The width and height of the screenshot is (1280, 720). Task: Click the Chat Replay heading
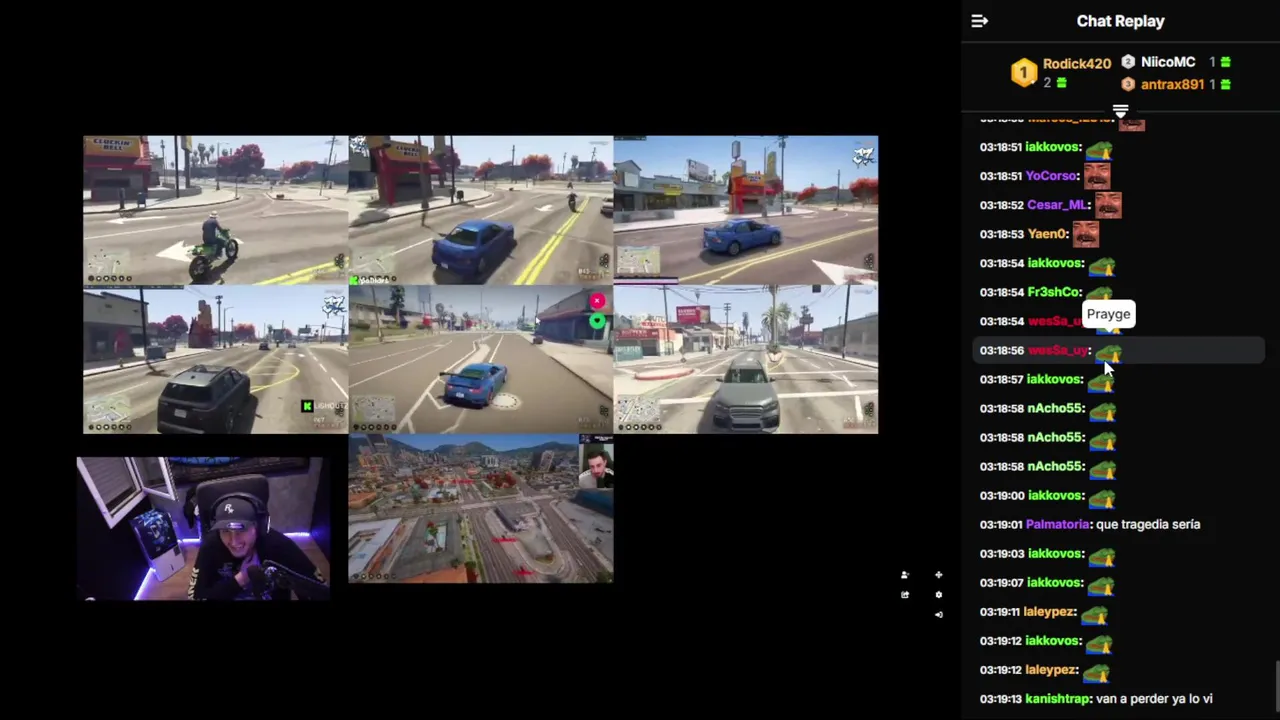coord(1120,21)
